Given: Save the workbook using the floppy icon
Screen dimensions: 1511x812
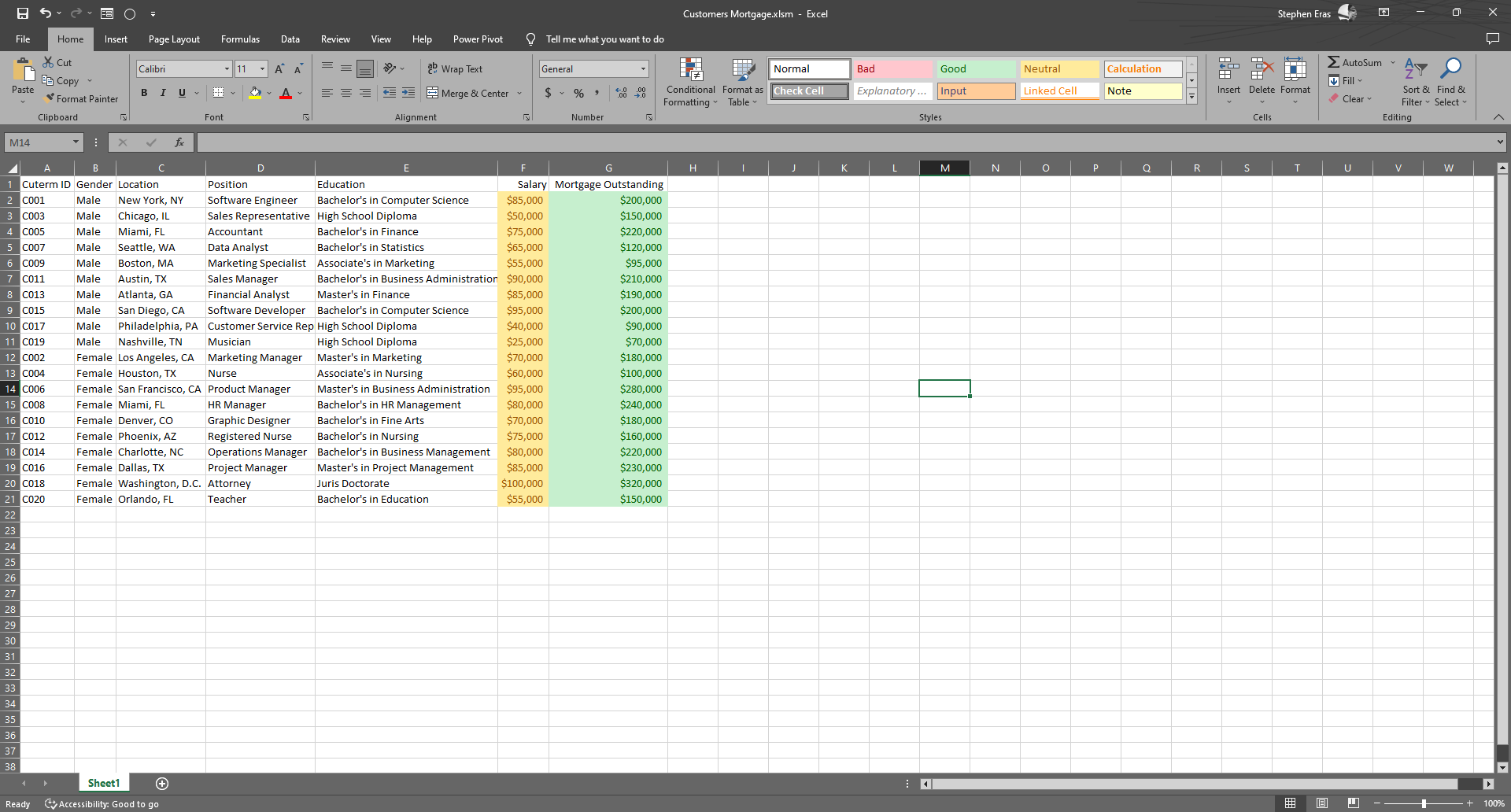Looking at the screenshot, I should coord(22,13).
